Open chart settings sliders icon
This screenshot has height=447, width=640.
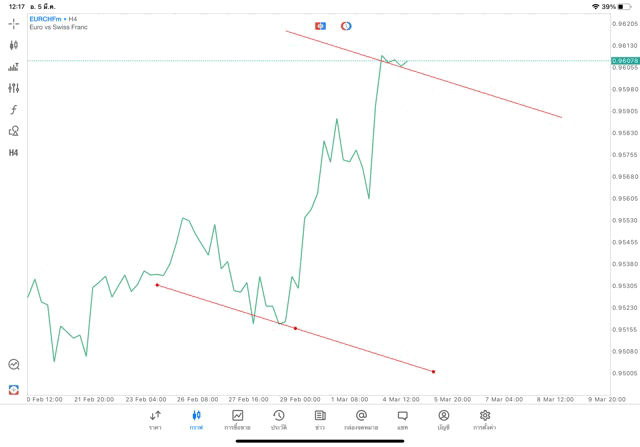click(x=14, y=88)
